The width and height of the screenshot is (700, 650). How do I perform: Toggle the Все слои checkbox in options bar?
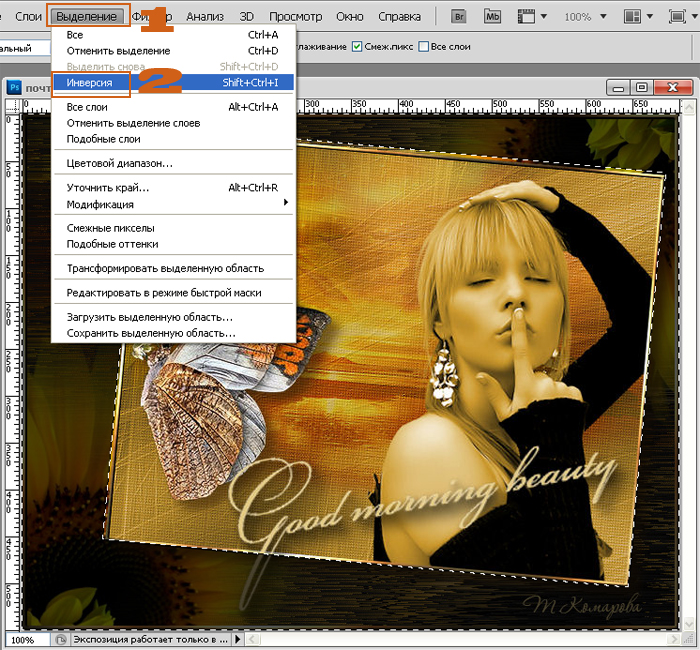coord(424,46)
